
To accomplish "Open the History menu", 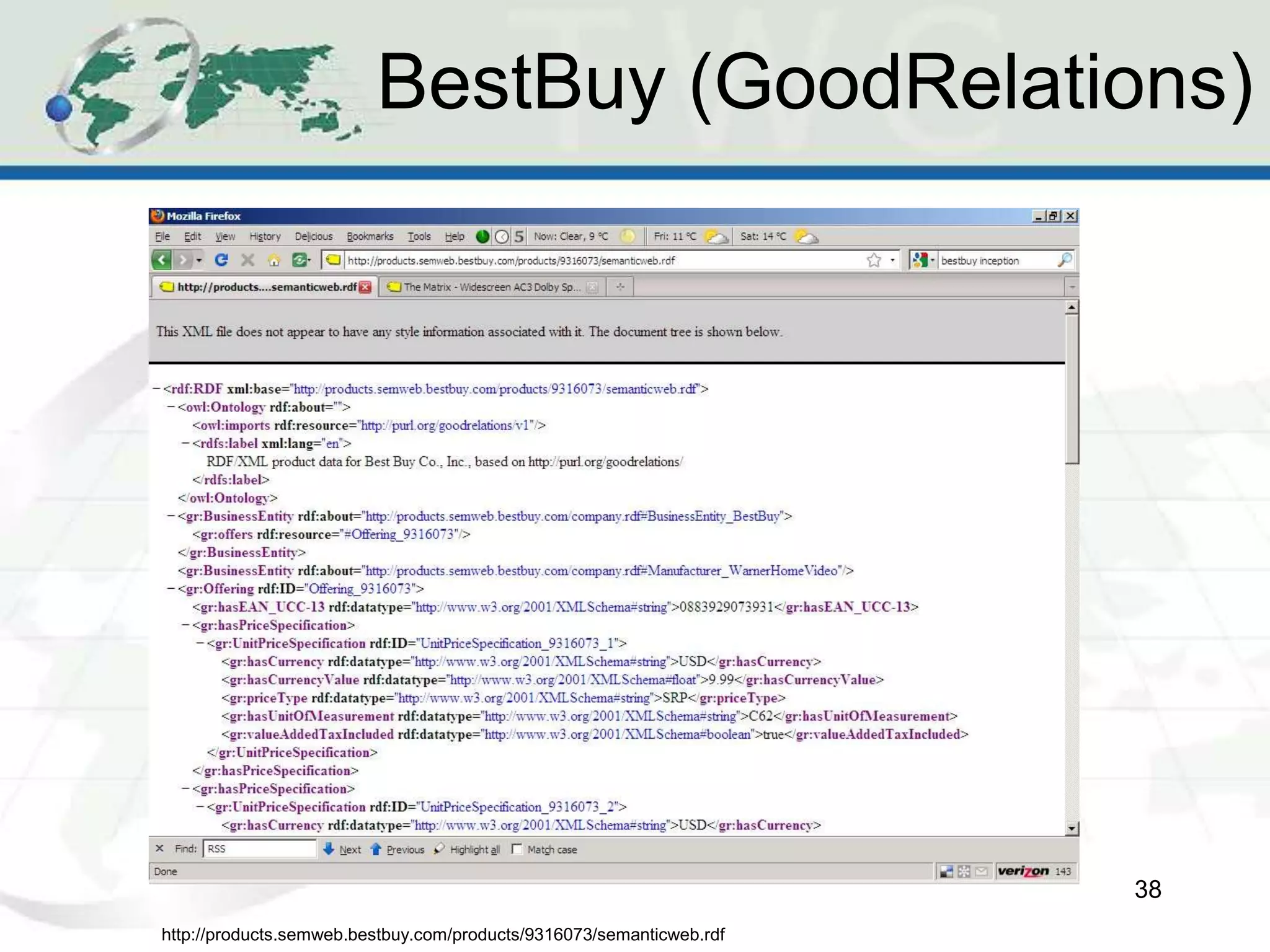I will (x=265, y=236).
